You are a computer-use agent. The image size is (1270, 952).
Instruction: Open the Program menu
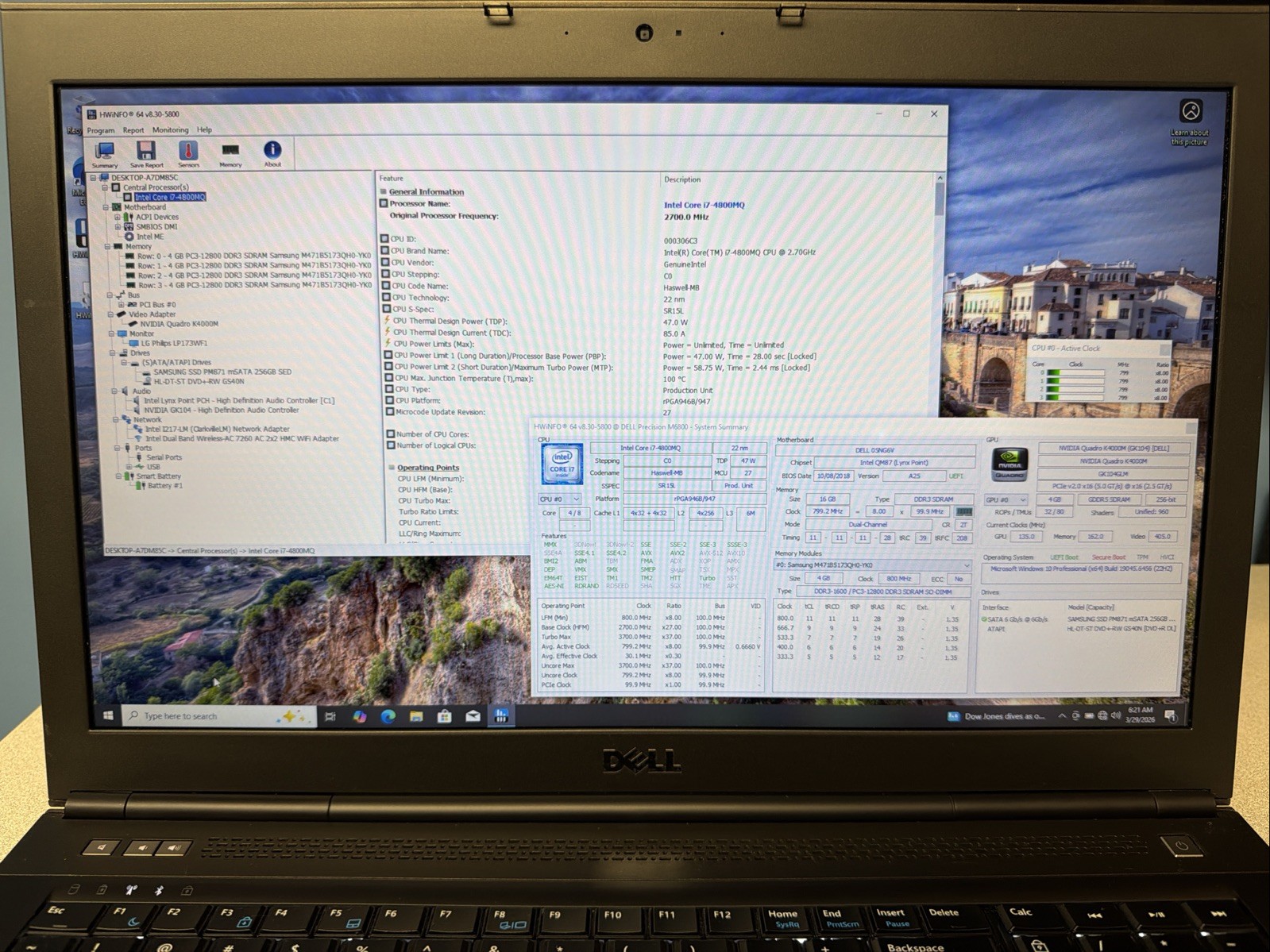pos(101,130)
